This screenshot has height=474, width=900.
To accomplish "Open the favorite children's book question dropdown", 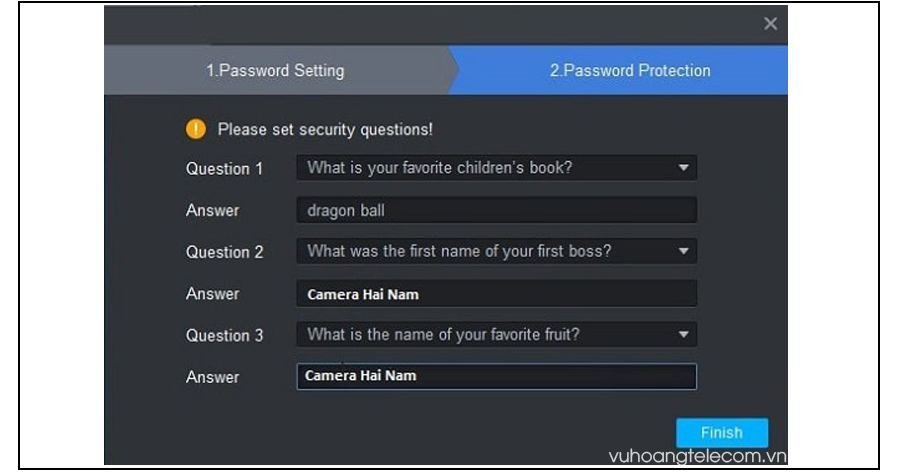I will pyautogui.click(x=490, y=168).
